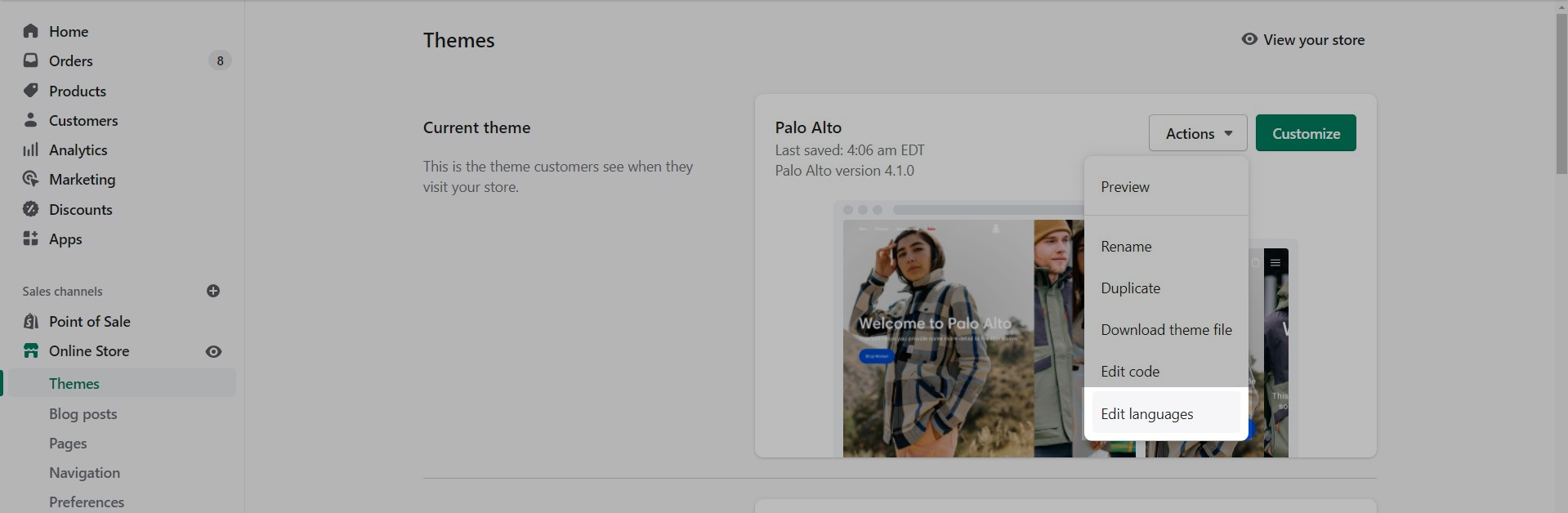Click Download theme file option
Screen dimensions: 1568x513
[1165, 330]
